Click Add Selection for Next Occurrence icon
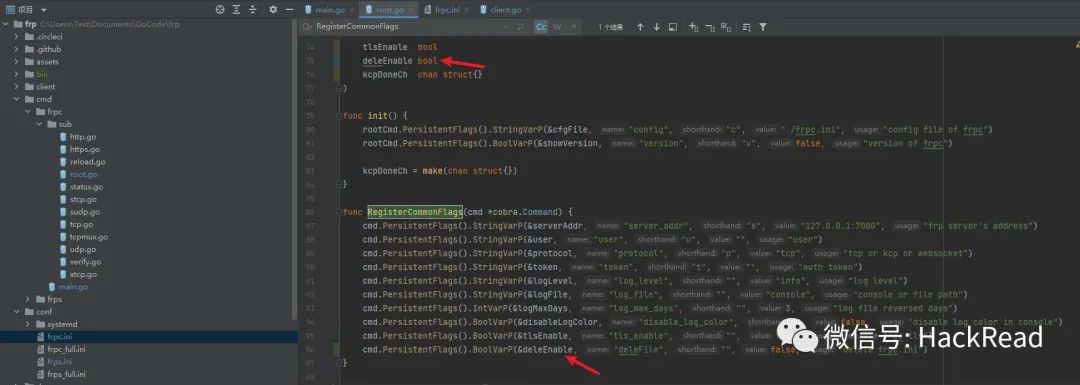 tap(694, 27)
